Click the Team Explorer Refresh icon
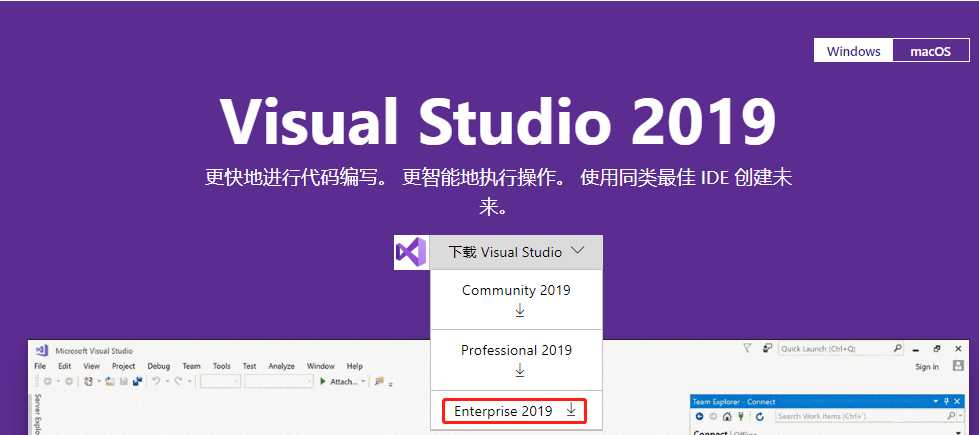 click(760, 416)
